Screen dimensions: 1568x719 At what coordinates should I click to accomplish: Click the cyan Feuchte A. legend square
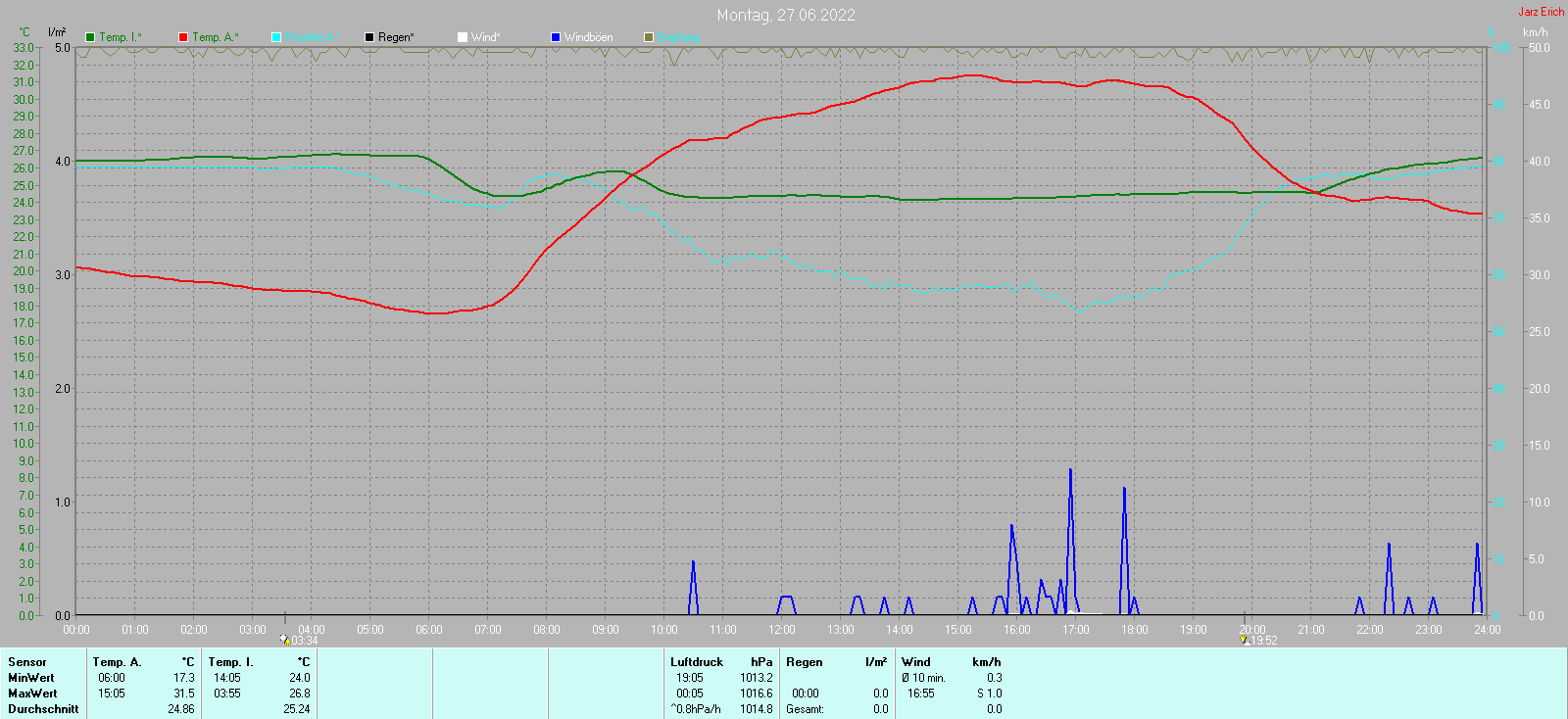point(276,37)
